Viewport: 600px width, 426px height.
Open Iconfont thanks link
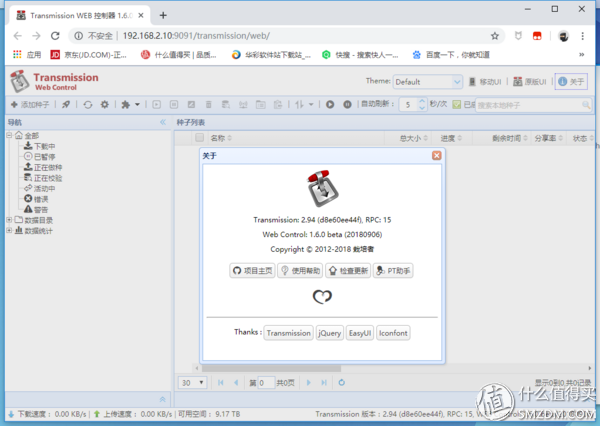click(393, 333)
